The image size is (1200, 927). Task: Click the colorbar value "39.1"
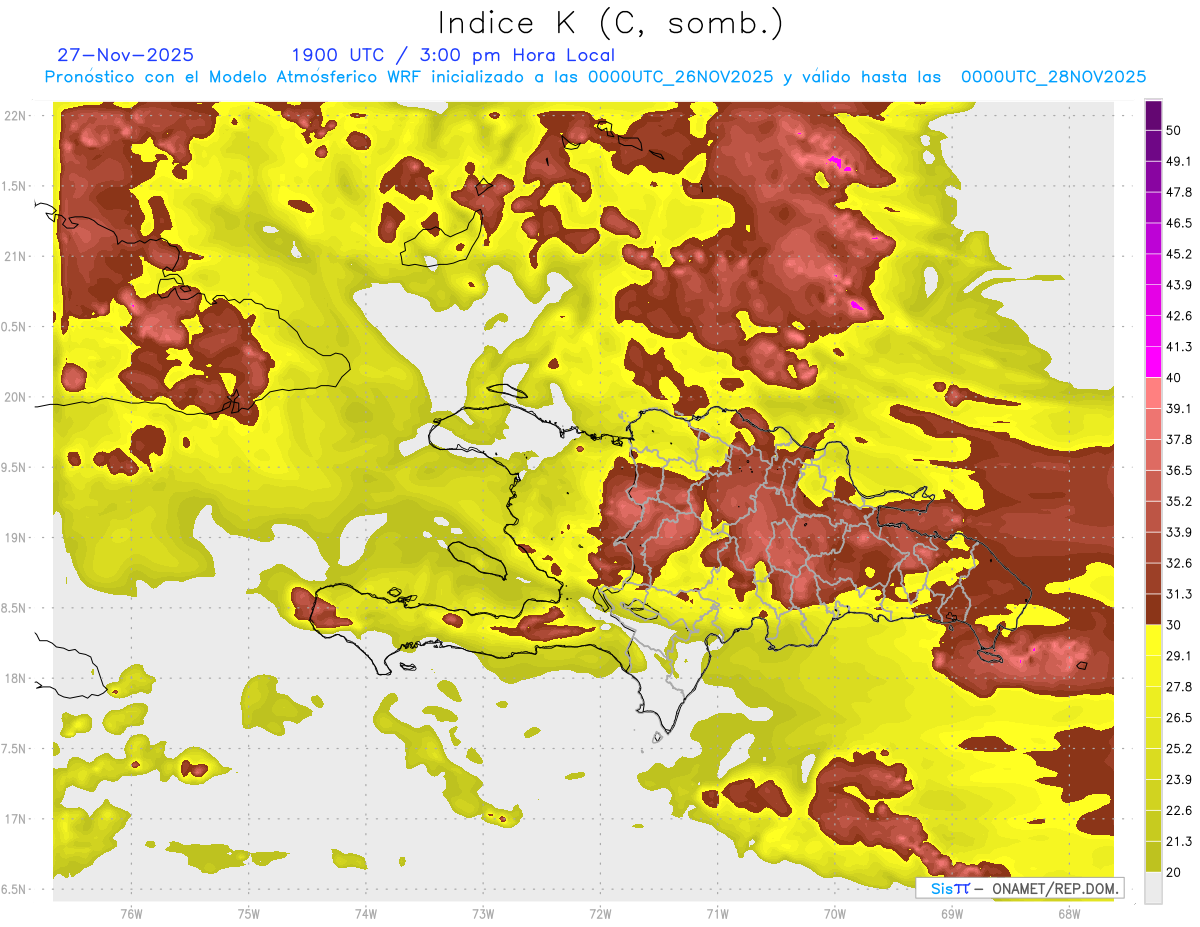[x=1178, y=409]
